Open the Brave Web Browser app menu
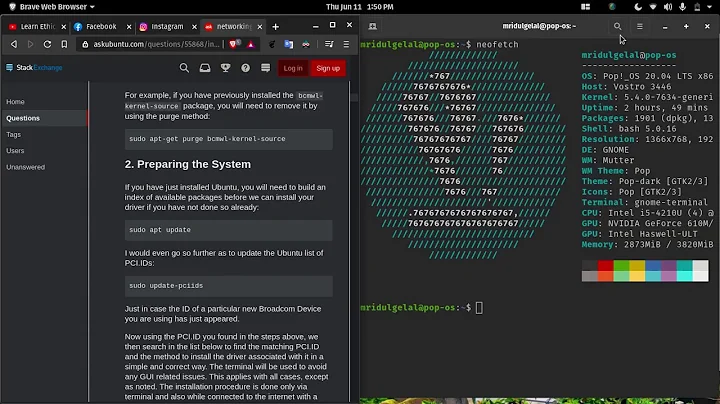 point(52,7)
